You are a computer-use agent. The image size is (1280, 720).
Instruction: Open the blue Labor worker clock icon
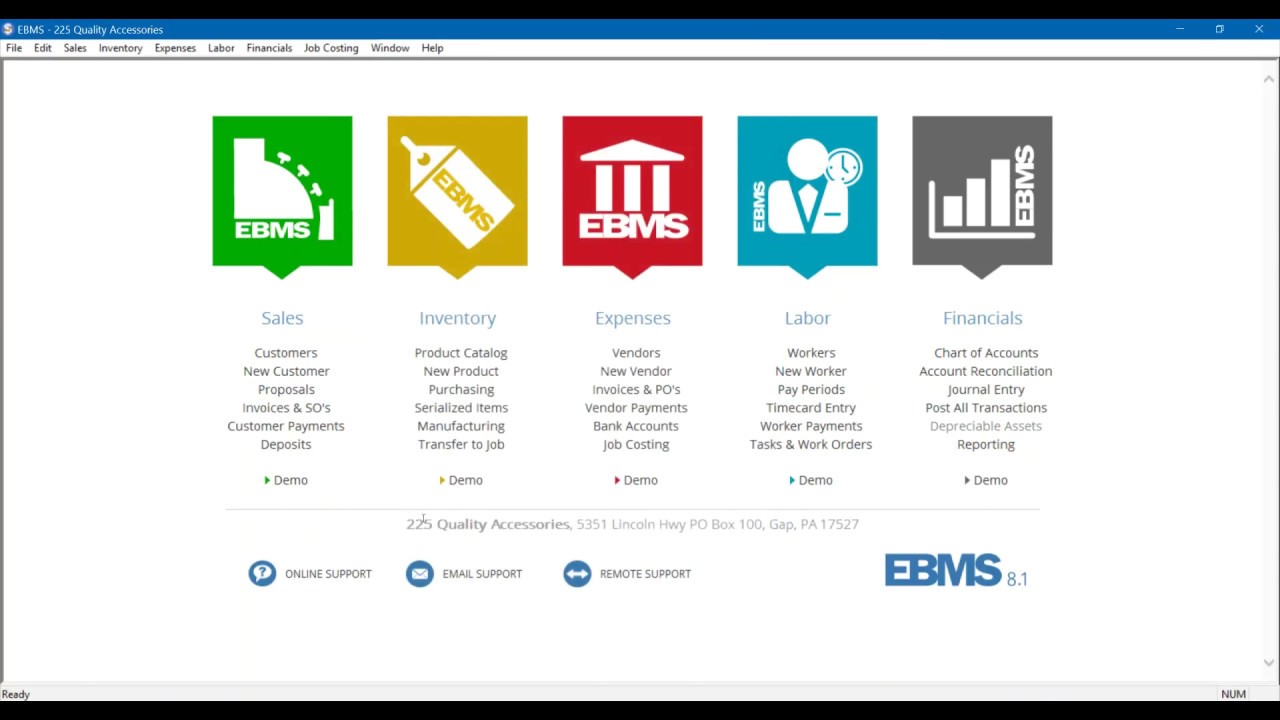pyautogui.click(x=807, y=196)
